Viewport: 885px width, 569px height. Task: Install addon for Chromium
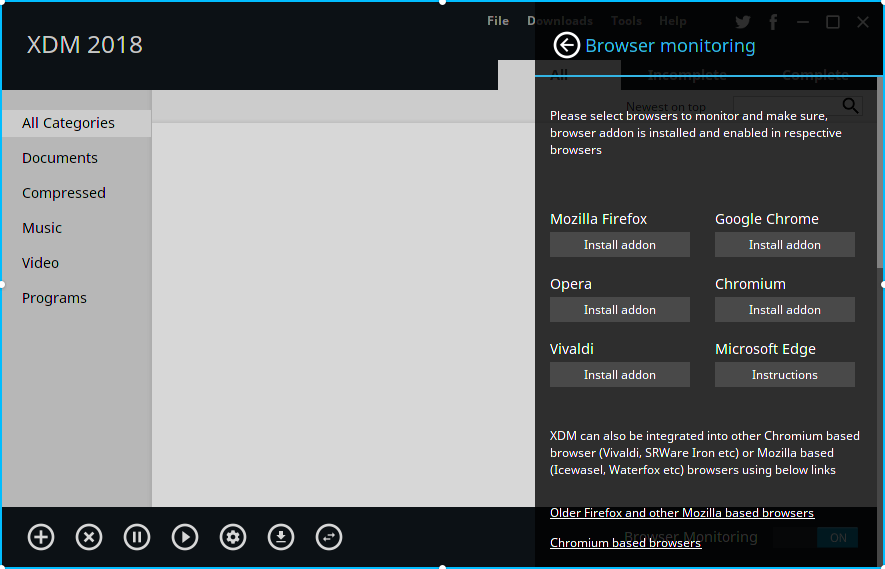785,309
